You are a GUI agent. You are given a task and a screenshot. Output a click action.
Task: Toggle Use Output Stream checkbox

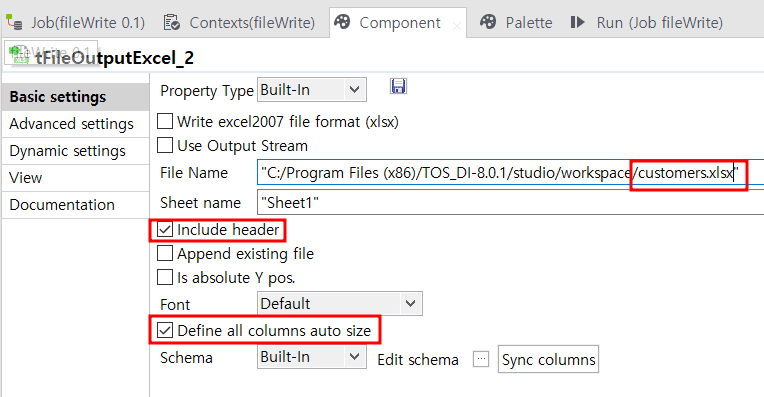165,145
